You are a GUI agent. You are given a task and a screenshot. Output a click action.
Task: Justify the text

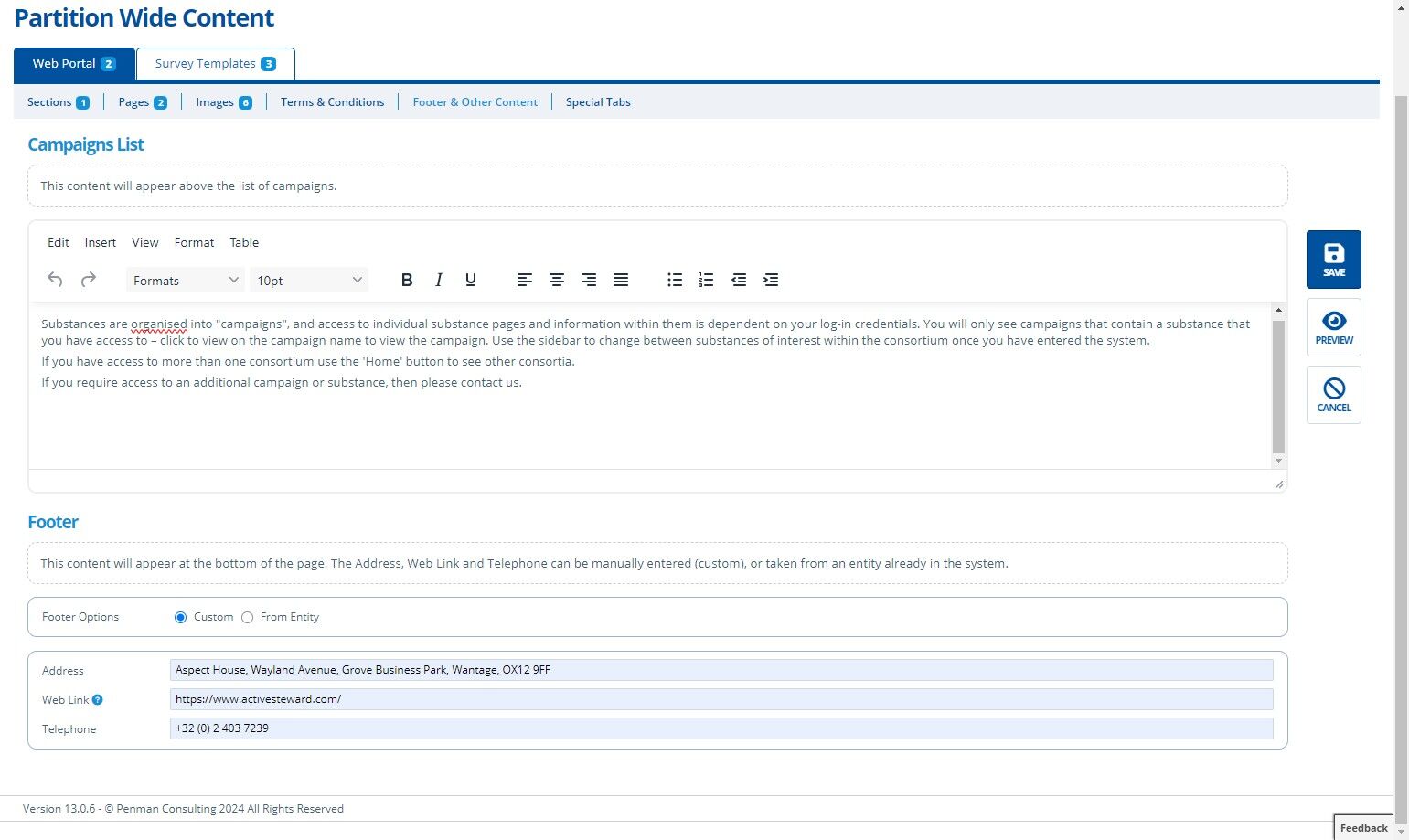[621, 280]
